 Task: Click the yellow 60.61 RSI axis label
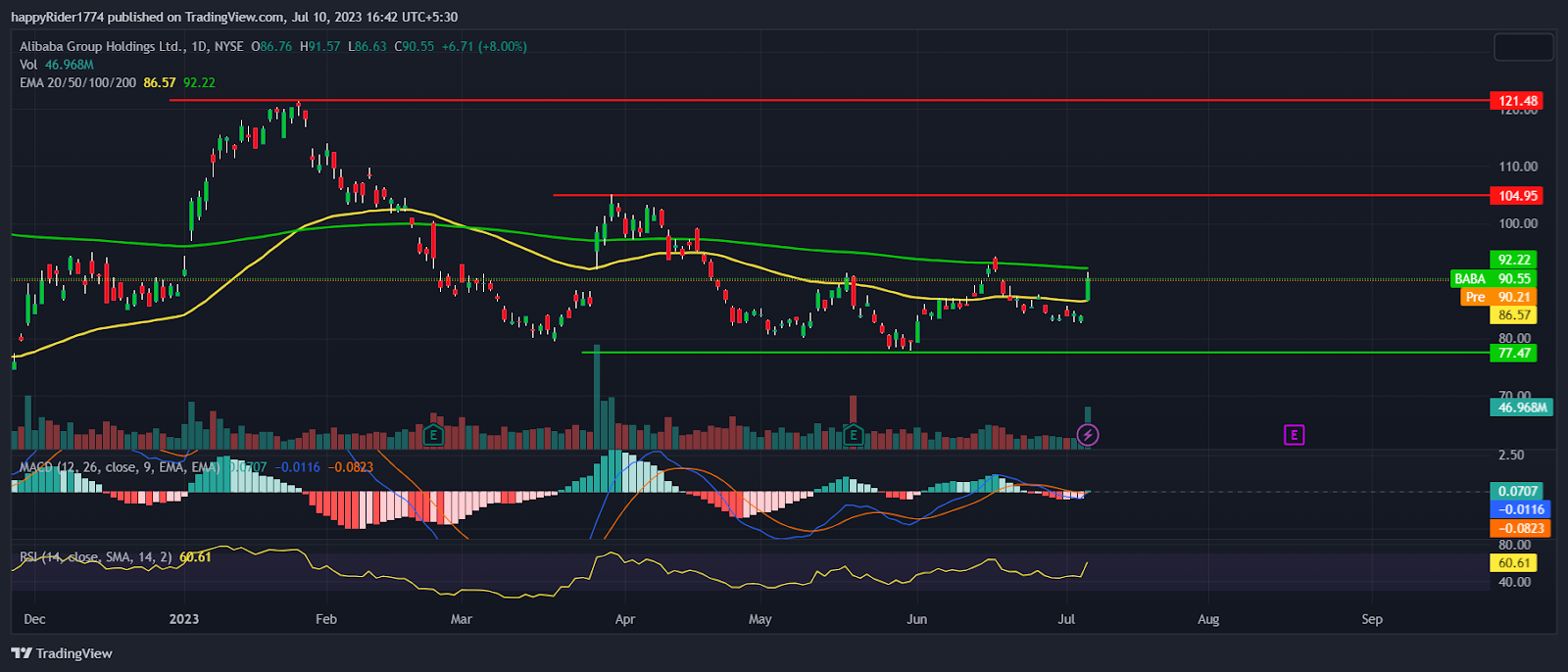point(1514,563)
